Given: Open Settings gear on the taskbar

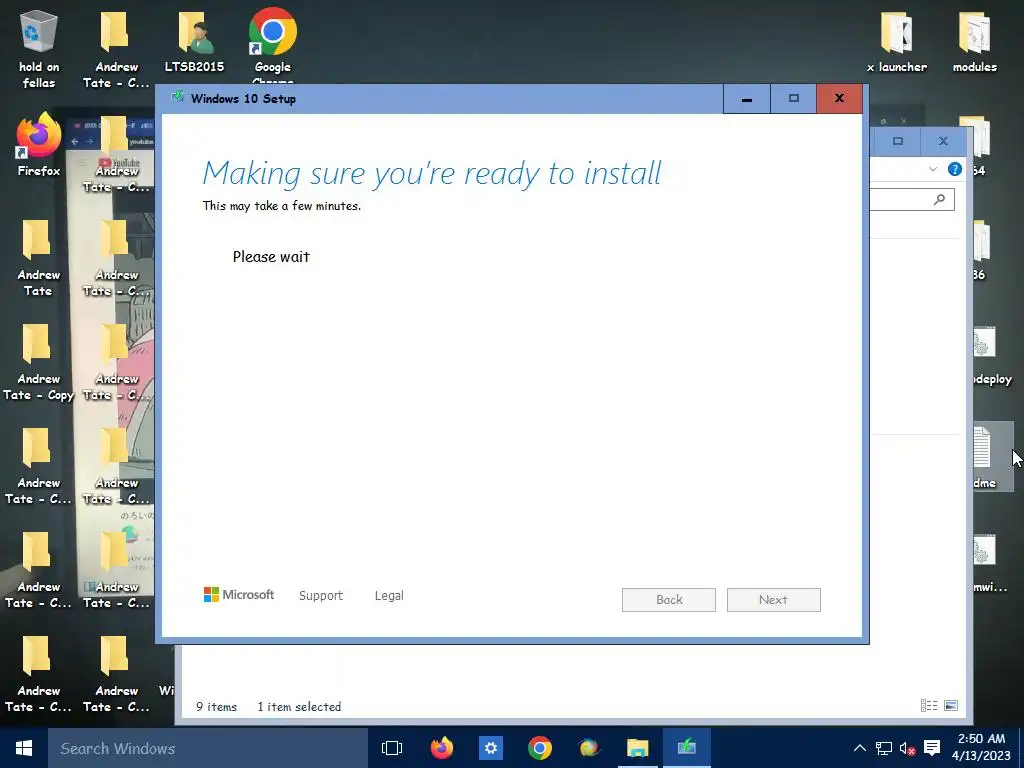Looking at the screenshot, I should click(x=490, y=748).
